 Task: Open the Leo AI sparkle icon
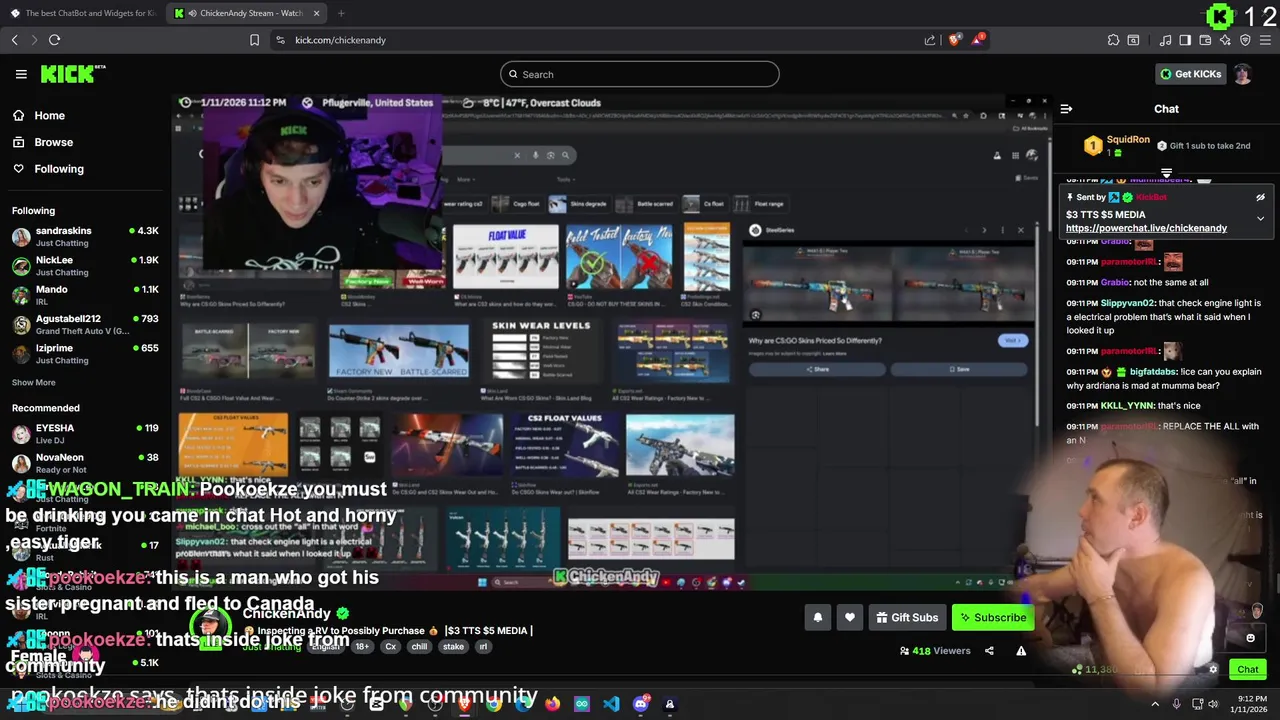pyautogui.click(x=1225, y=40)
